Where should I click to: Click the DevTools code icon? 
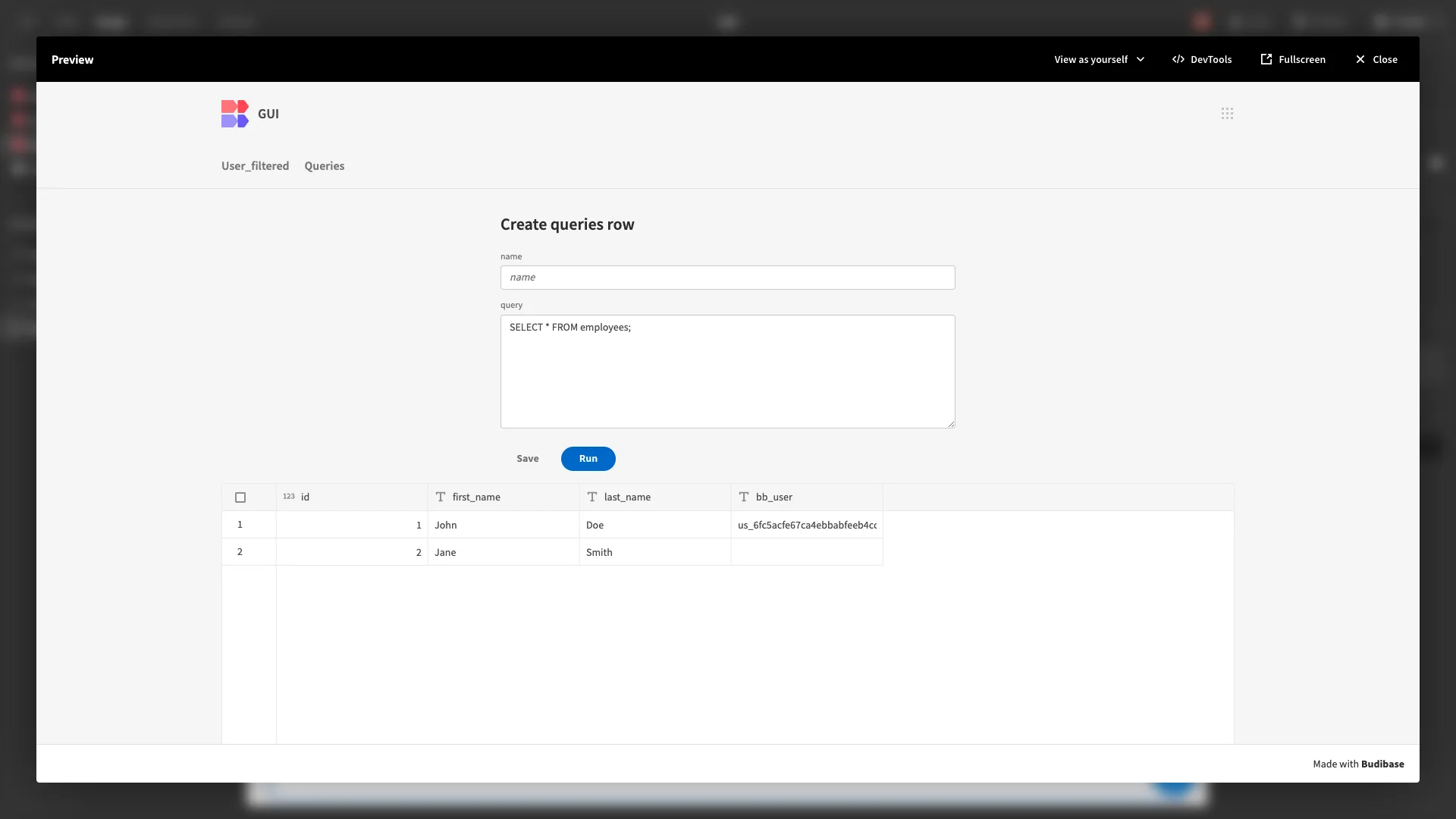(x=1178, y=59)
